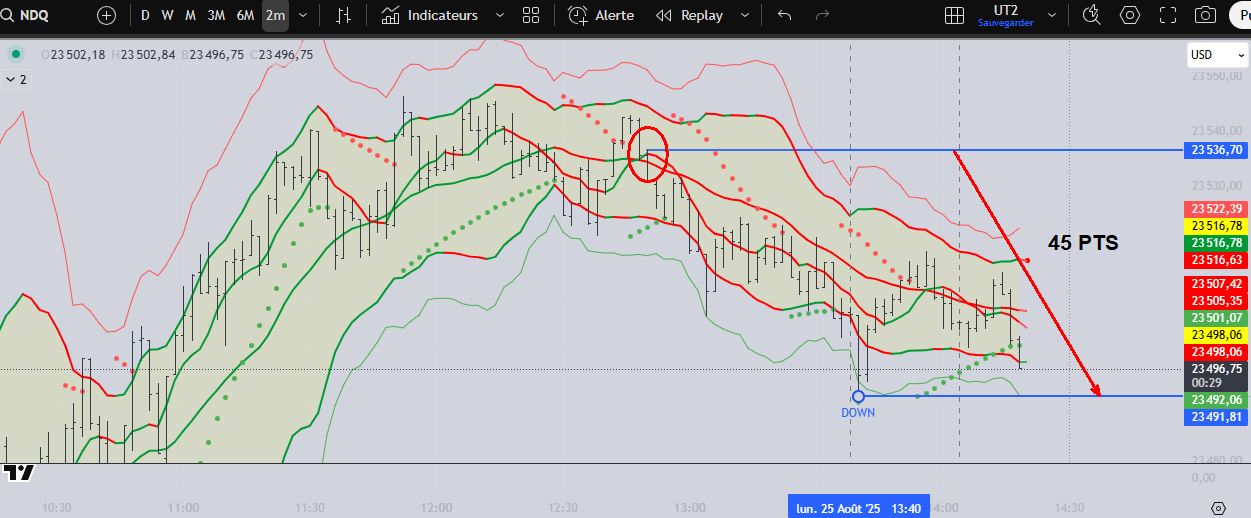Click the TradingView logo
The height and width of the screenshot is (518, 1251).
tap(18, 472)
